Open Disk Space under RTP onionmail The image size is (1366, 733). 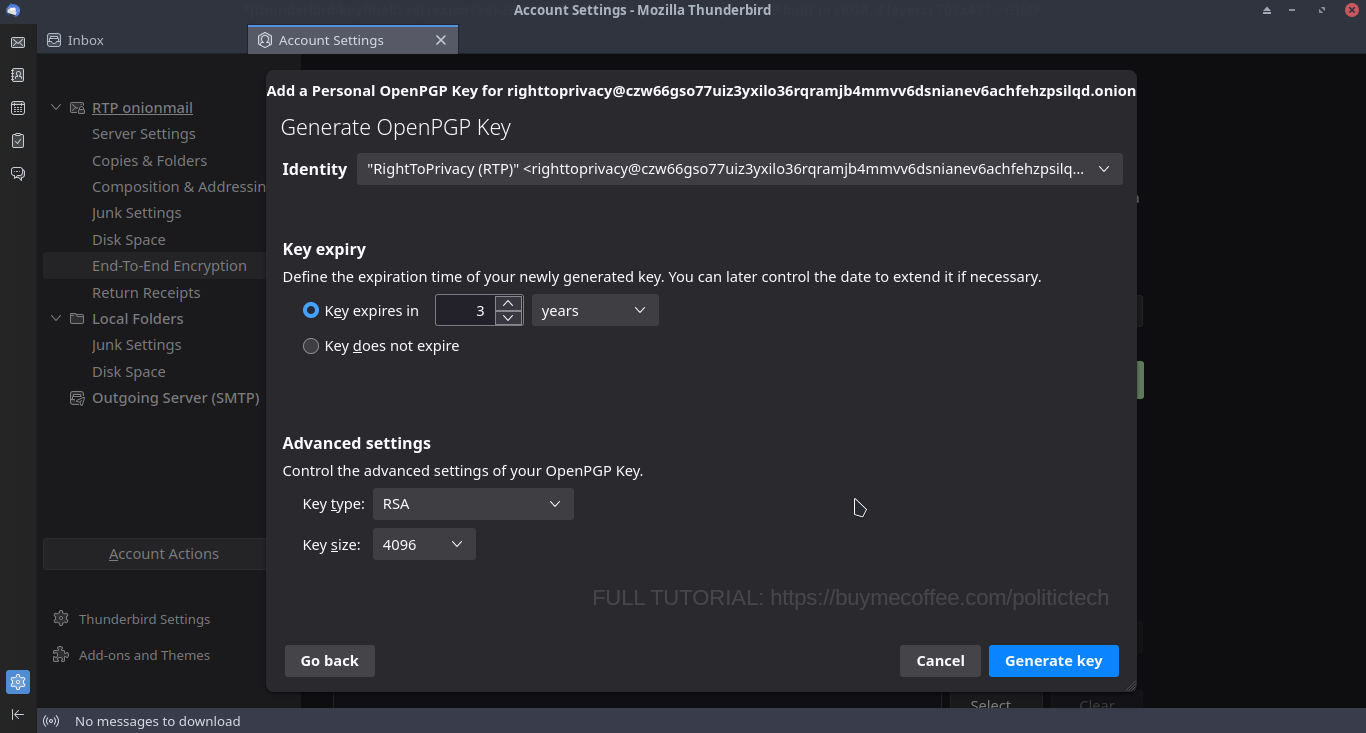[129, 240]
